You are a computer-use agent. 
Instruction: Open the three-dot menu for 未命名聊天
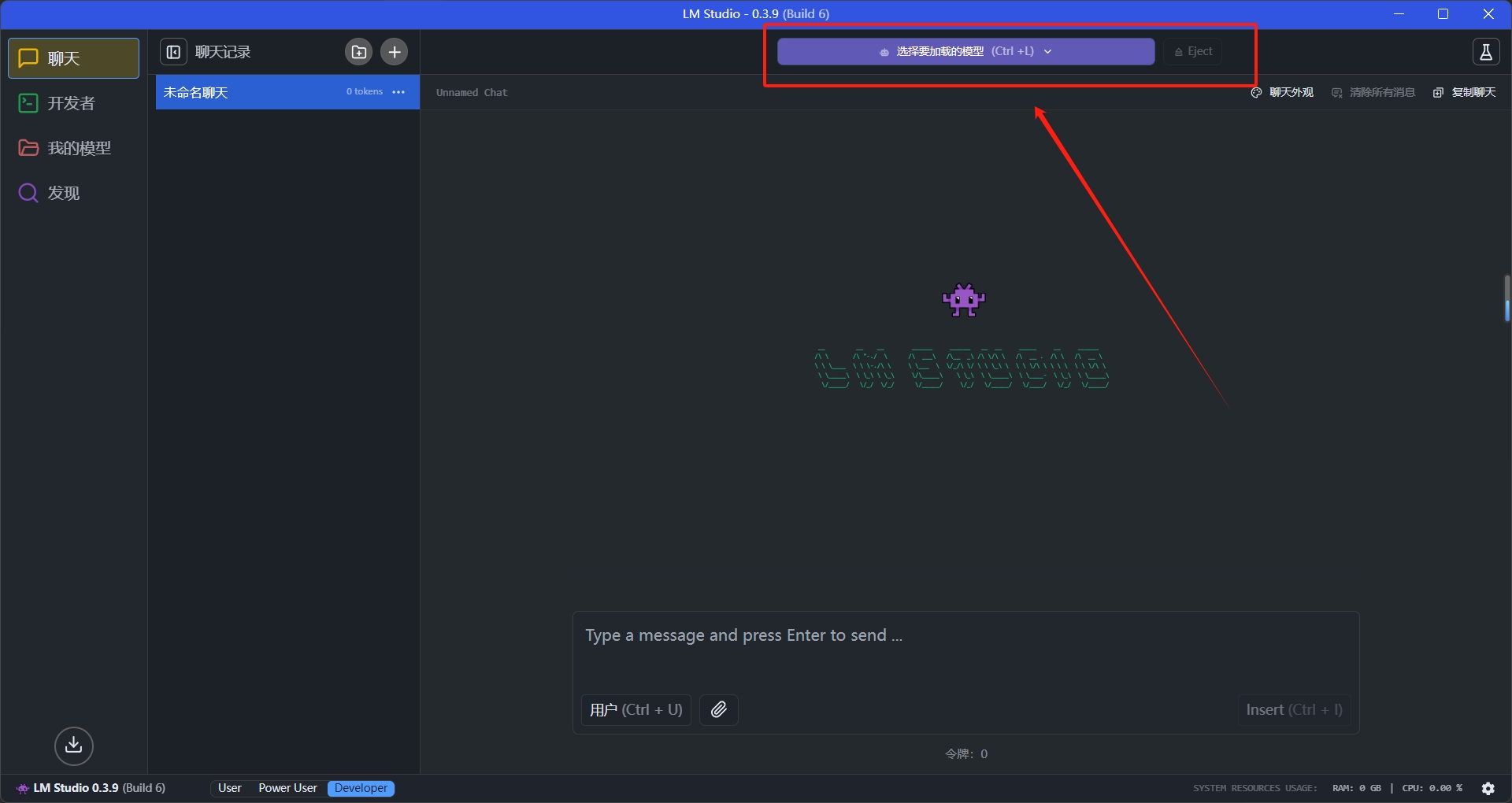(x=398, y=92)
